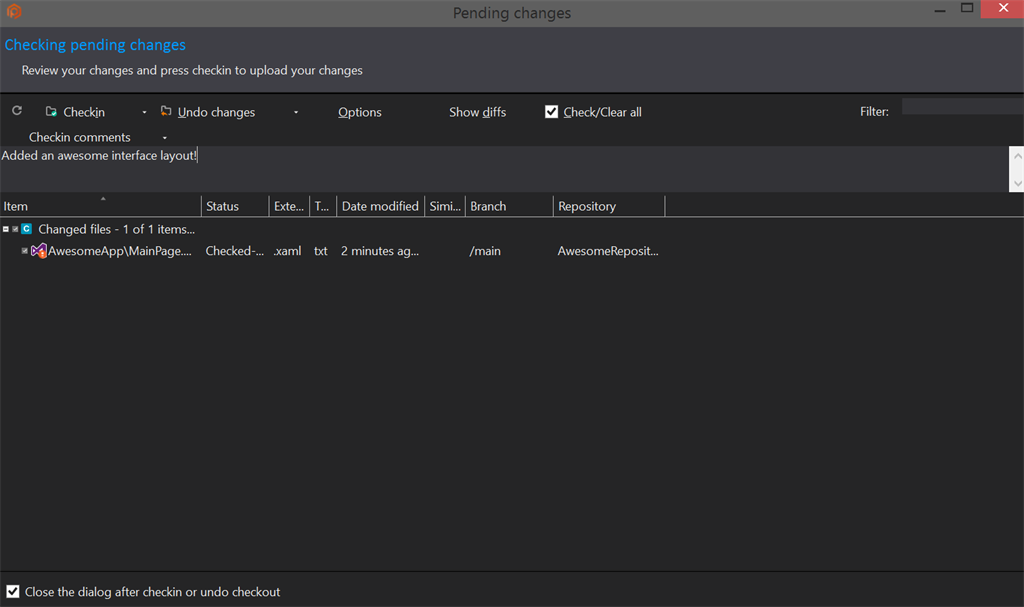Click the Options menu entry

pos(359,111)
